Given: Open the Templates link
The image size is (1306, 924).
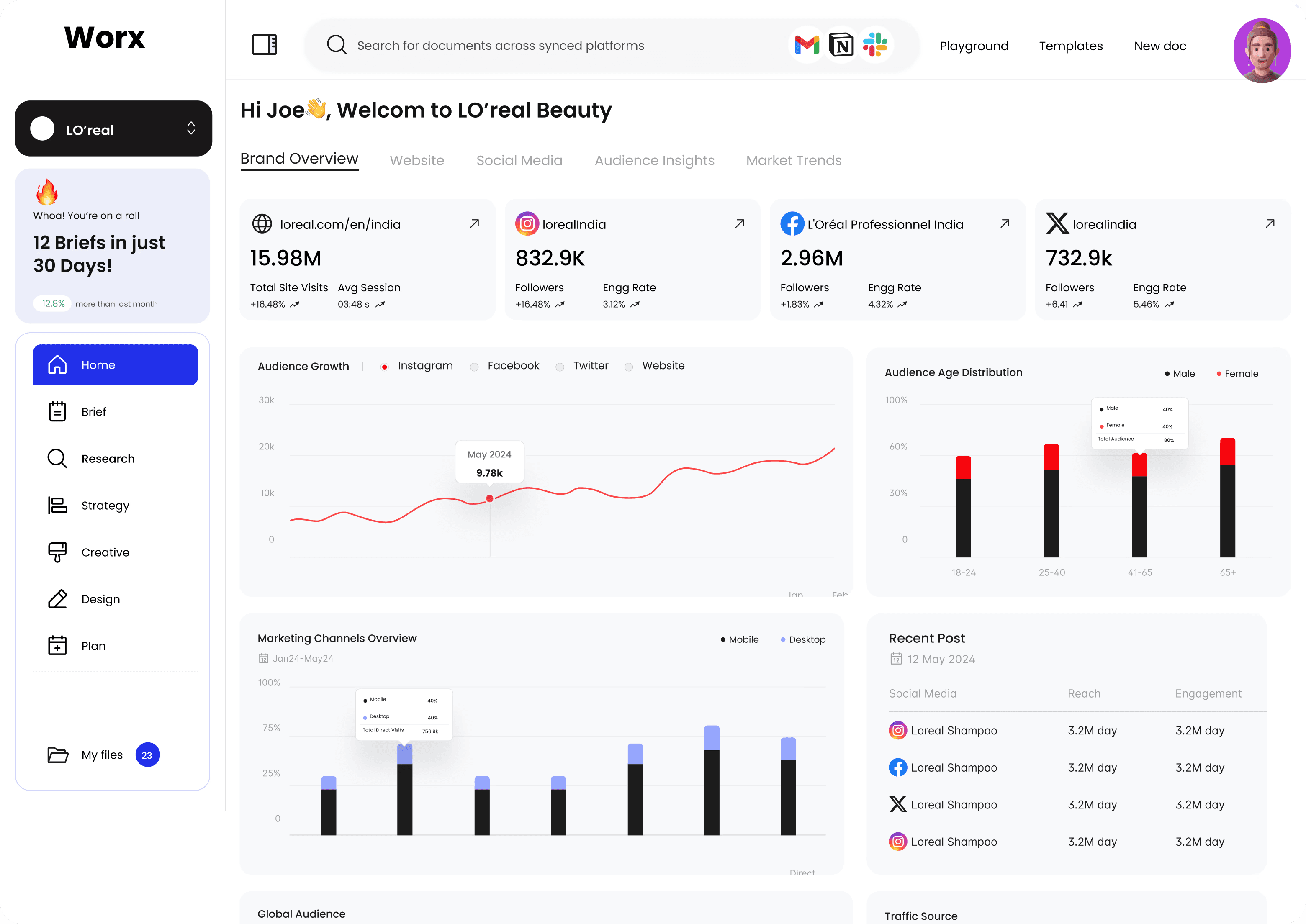Looking at the screenshot, I should 1070,46.
